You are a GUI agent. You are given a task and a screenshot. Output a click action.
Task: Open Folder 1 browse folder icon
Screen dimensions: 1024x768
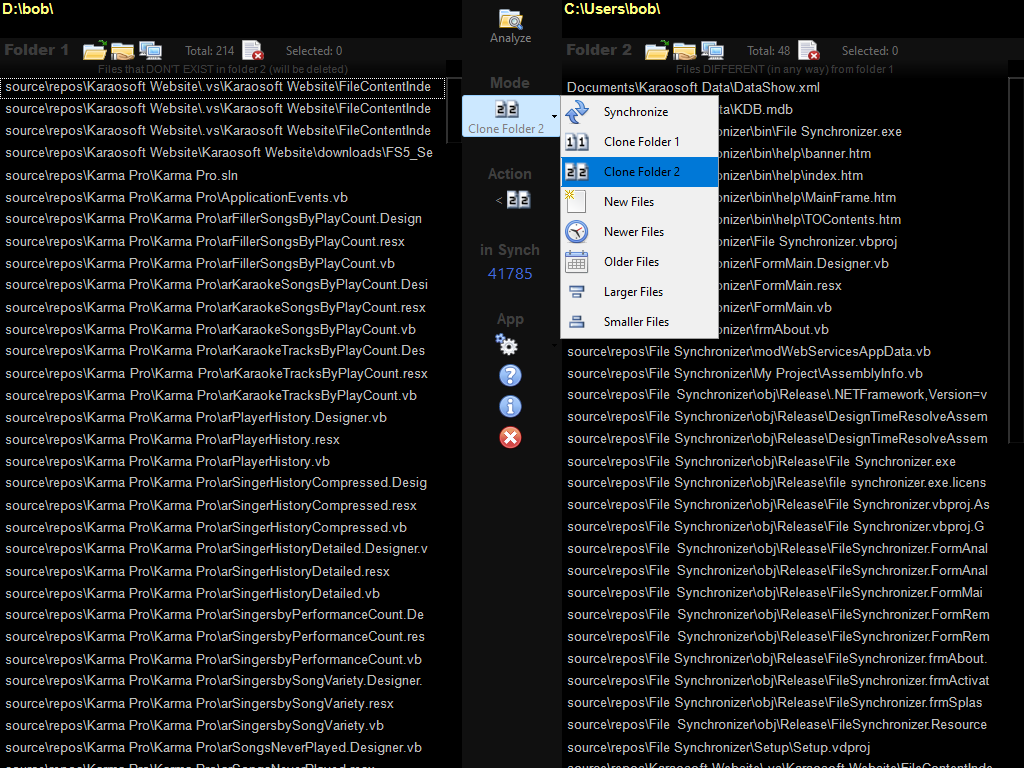point(95,50)
